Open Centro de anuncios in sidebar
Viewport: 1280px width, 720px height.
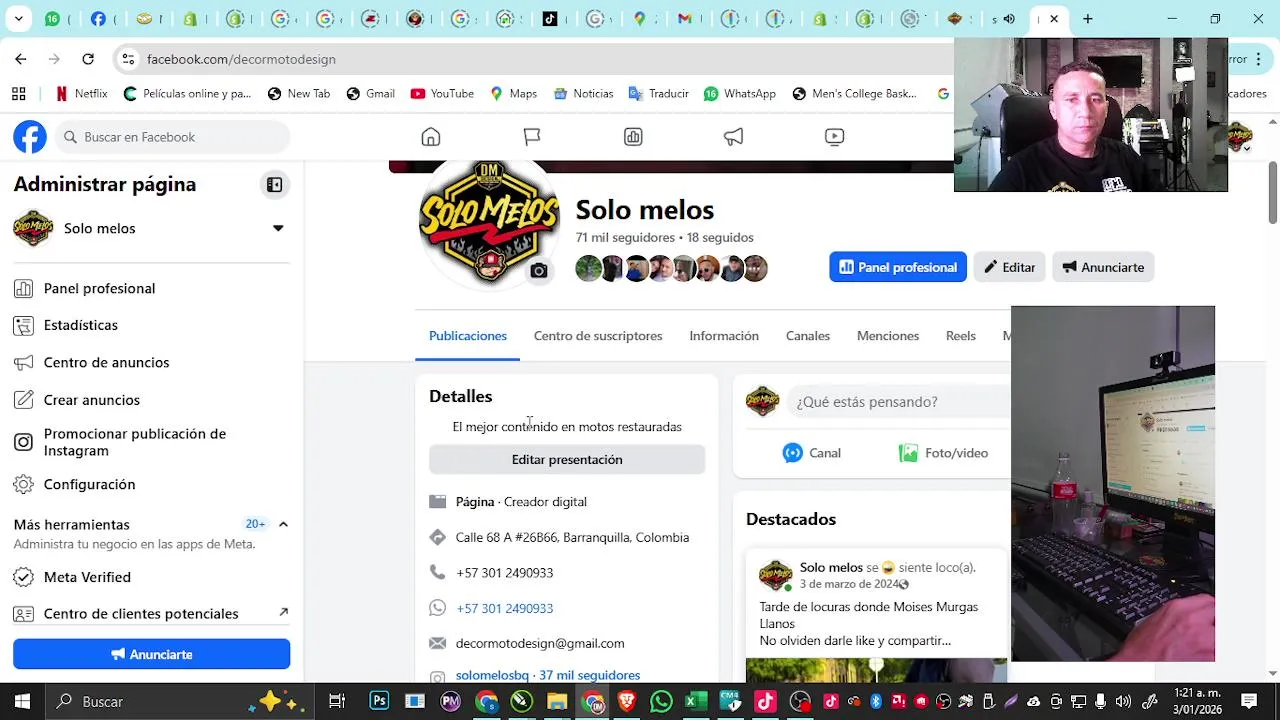(x=152, y=362)
